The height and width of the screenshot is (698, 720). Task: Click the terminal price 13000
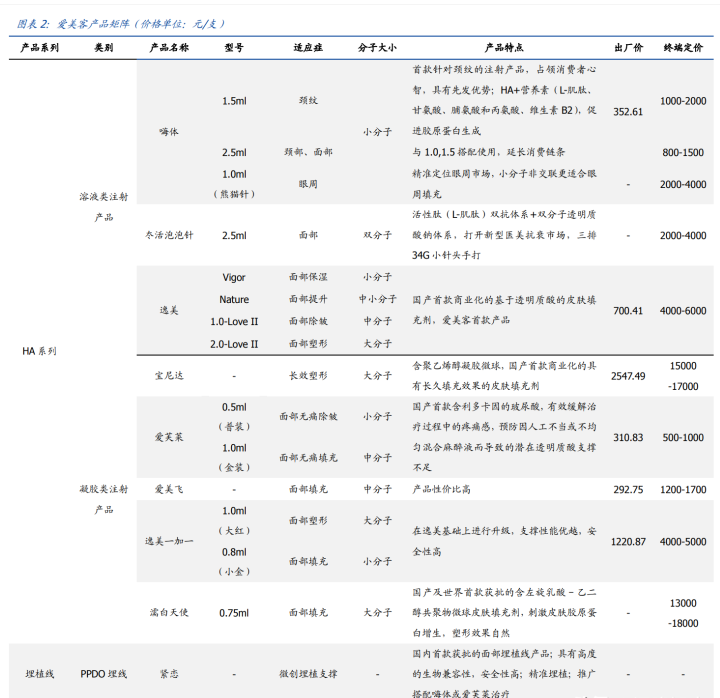coord(683,603)
